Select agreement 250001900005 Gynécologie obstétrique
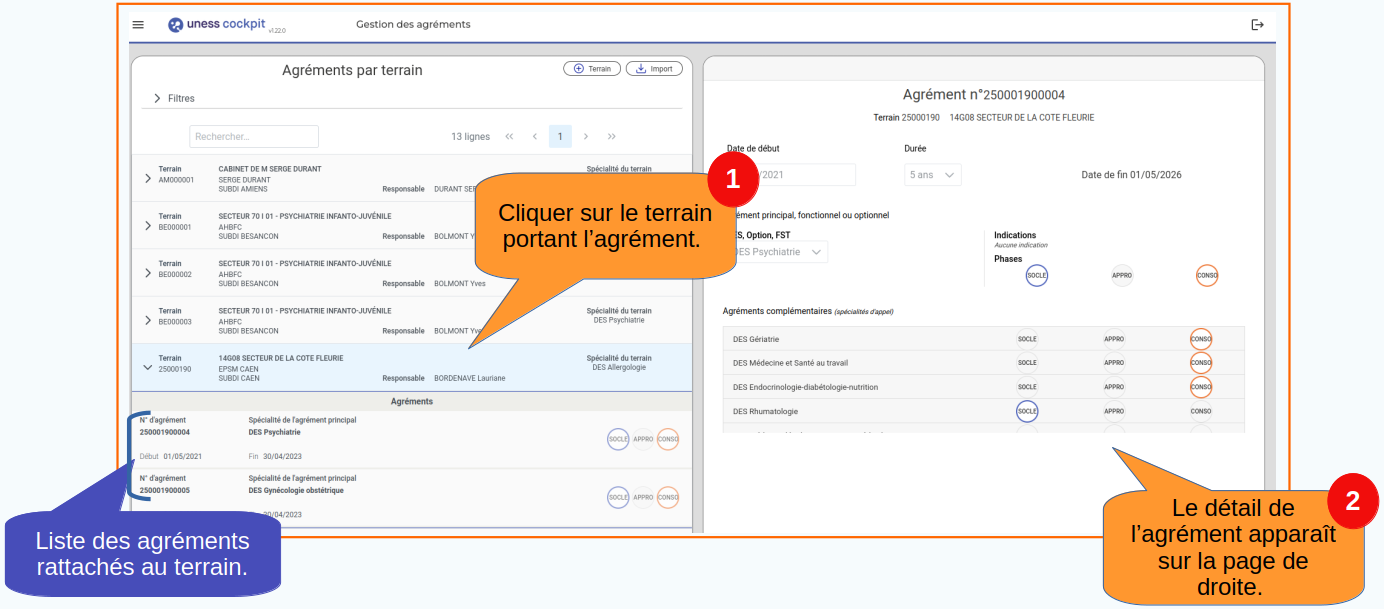 (x=300, y=490)
